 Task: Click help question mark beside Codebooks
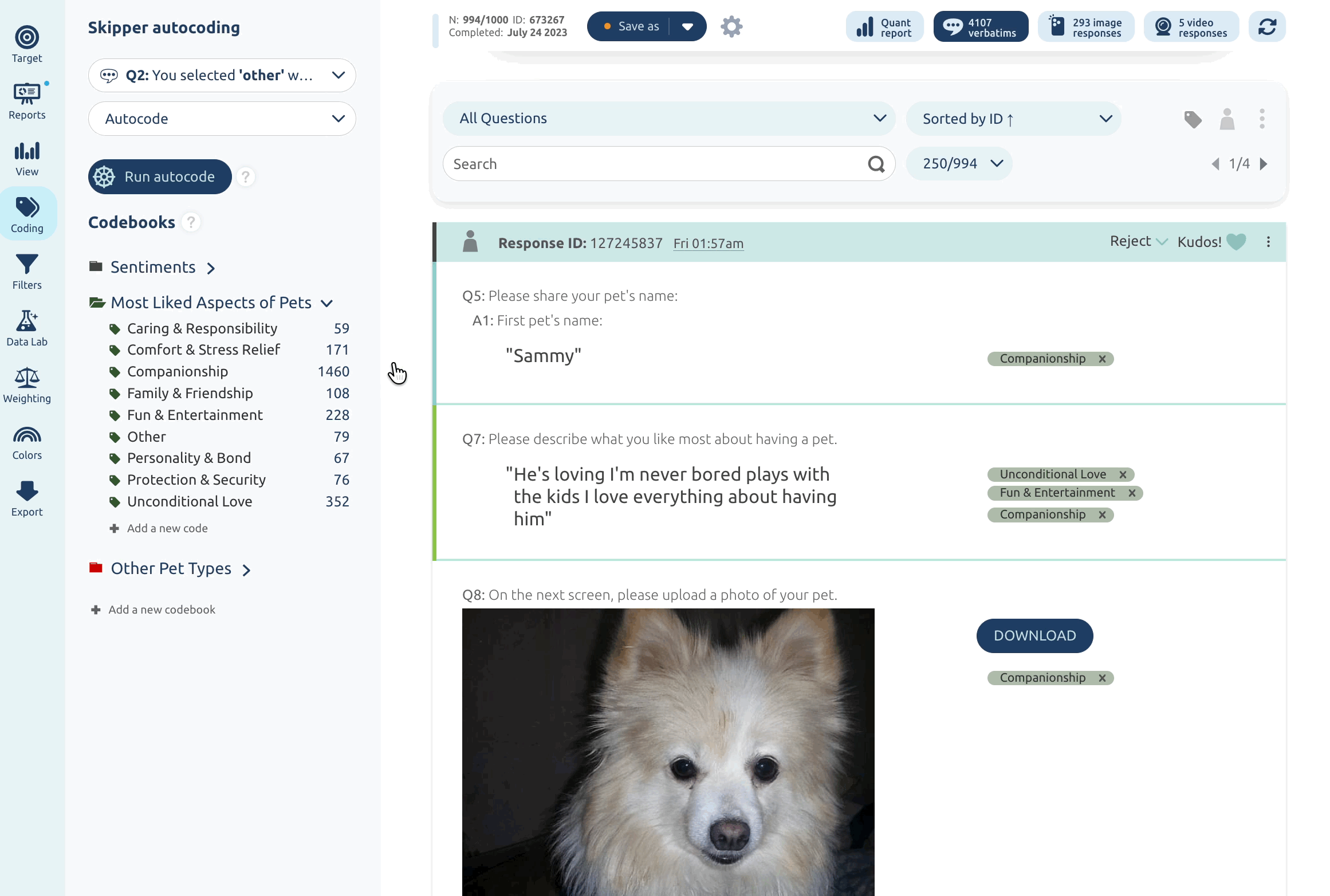pos(191,222)
